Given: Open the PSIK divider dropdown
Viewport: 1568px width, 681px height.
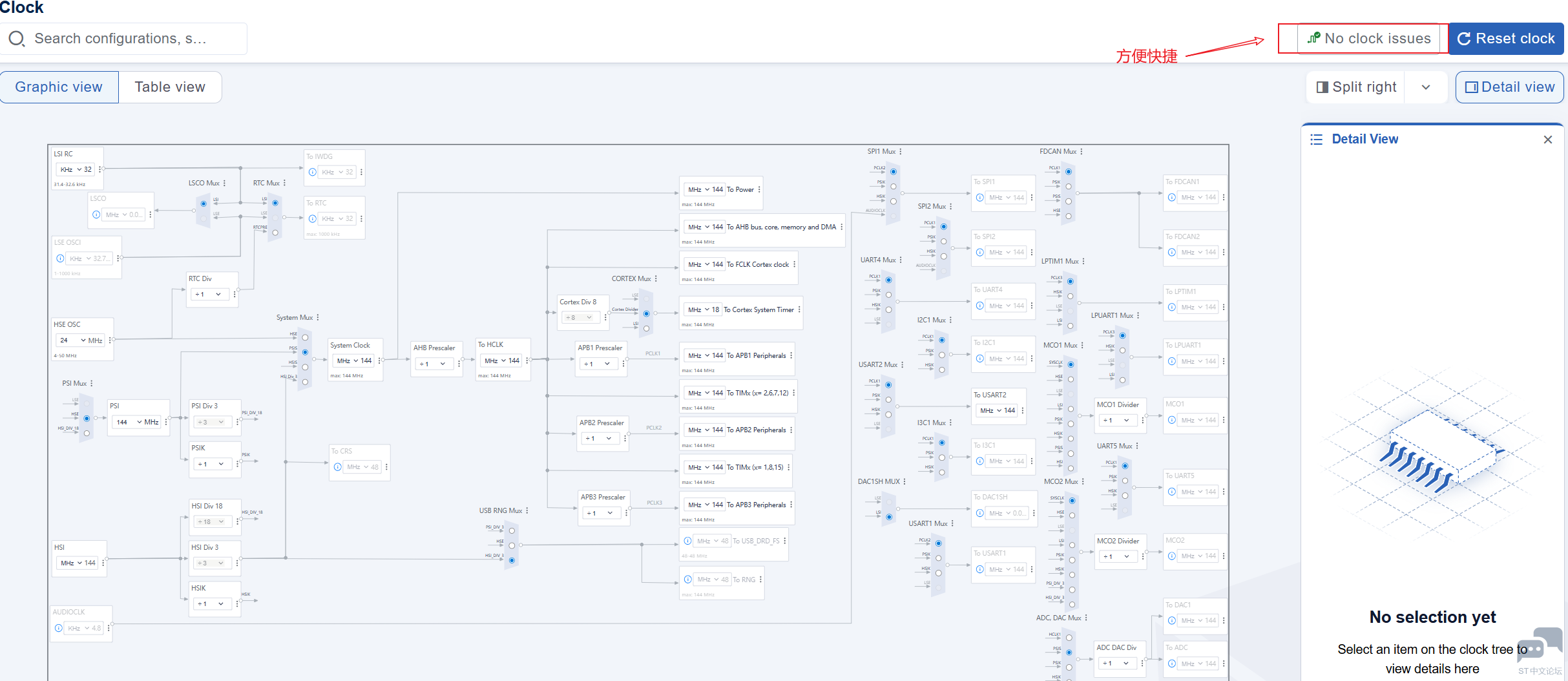Looking at the screenshot, I should coord(212,464).
